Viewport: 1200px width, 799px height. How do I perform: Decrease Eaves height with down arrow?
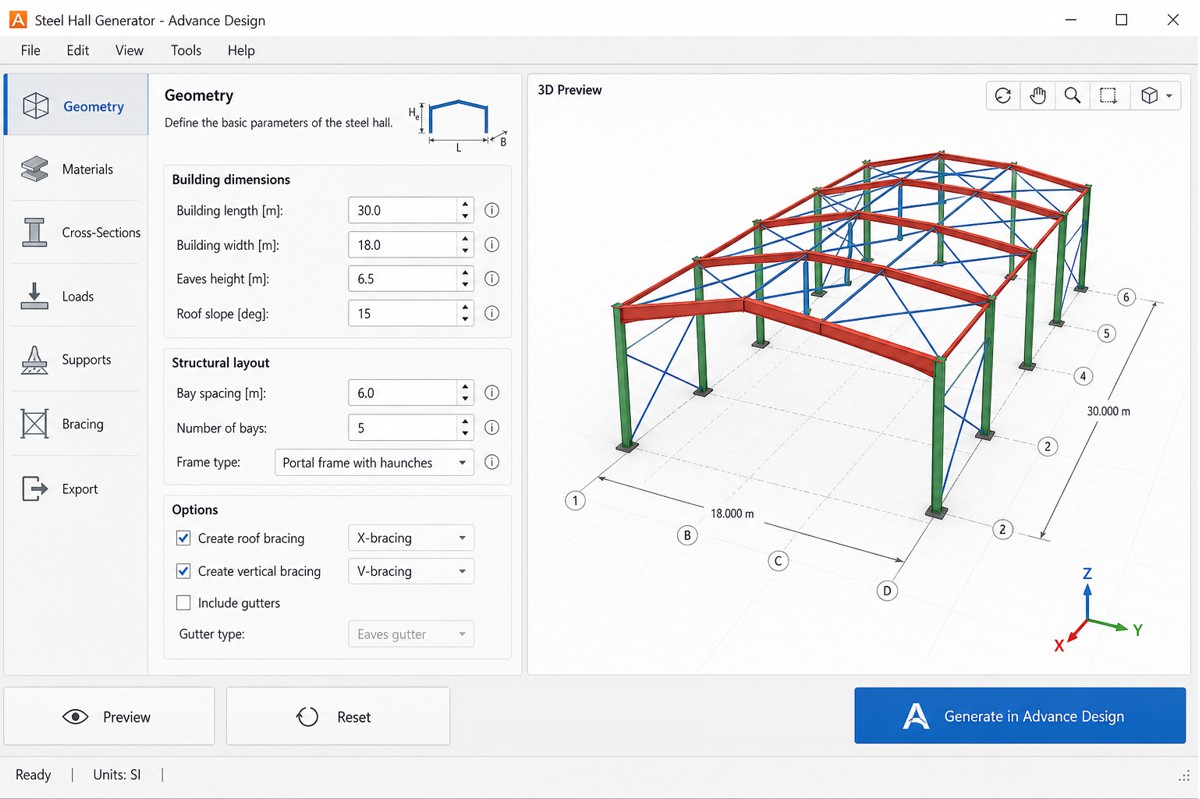point(465,285)
